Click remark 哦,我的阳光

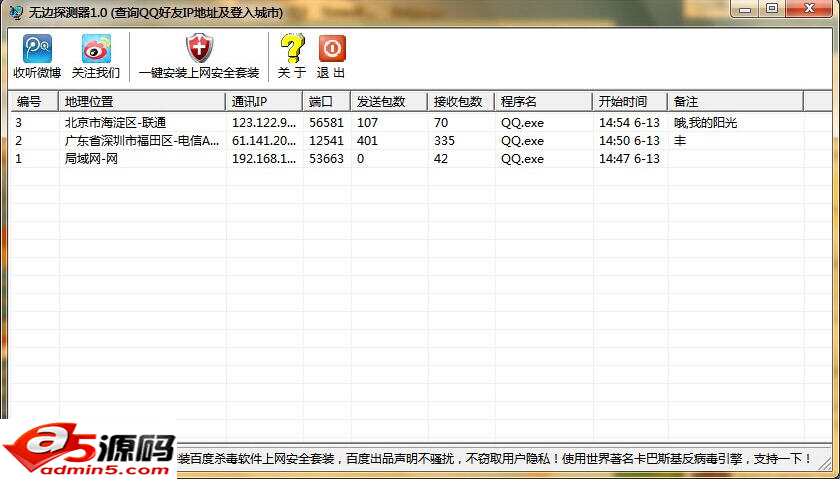pos(706,123)
